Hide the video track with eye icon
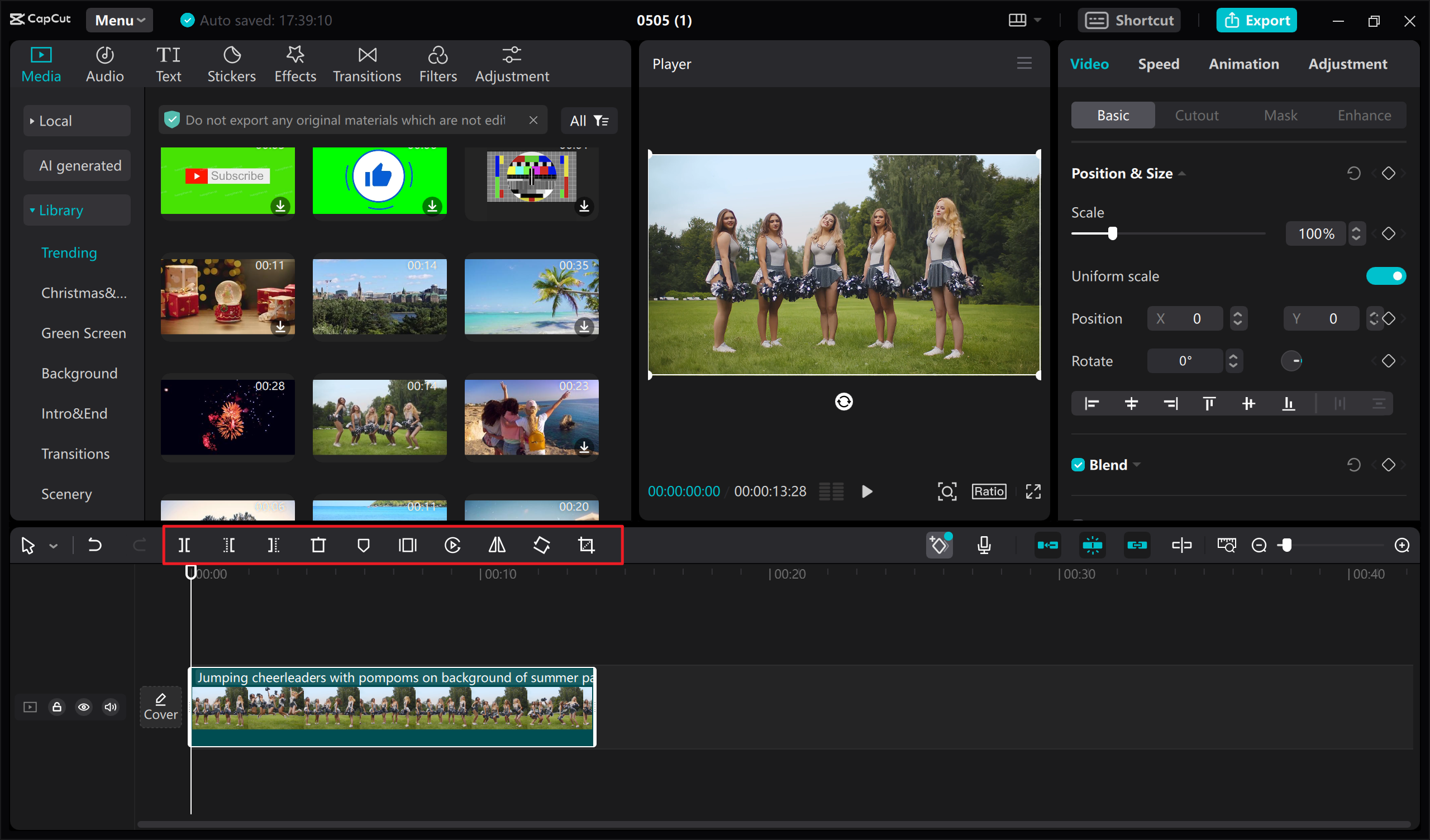The image size is (1430, 840). click(83, 707)
